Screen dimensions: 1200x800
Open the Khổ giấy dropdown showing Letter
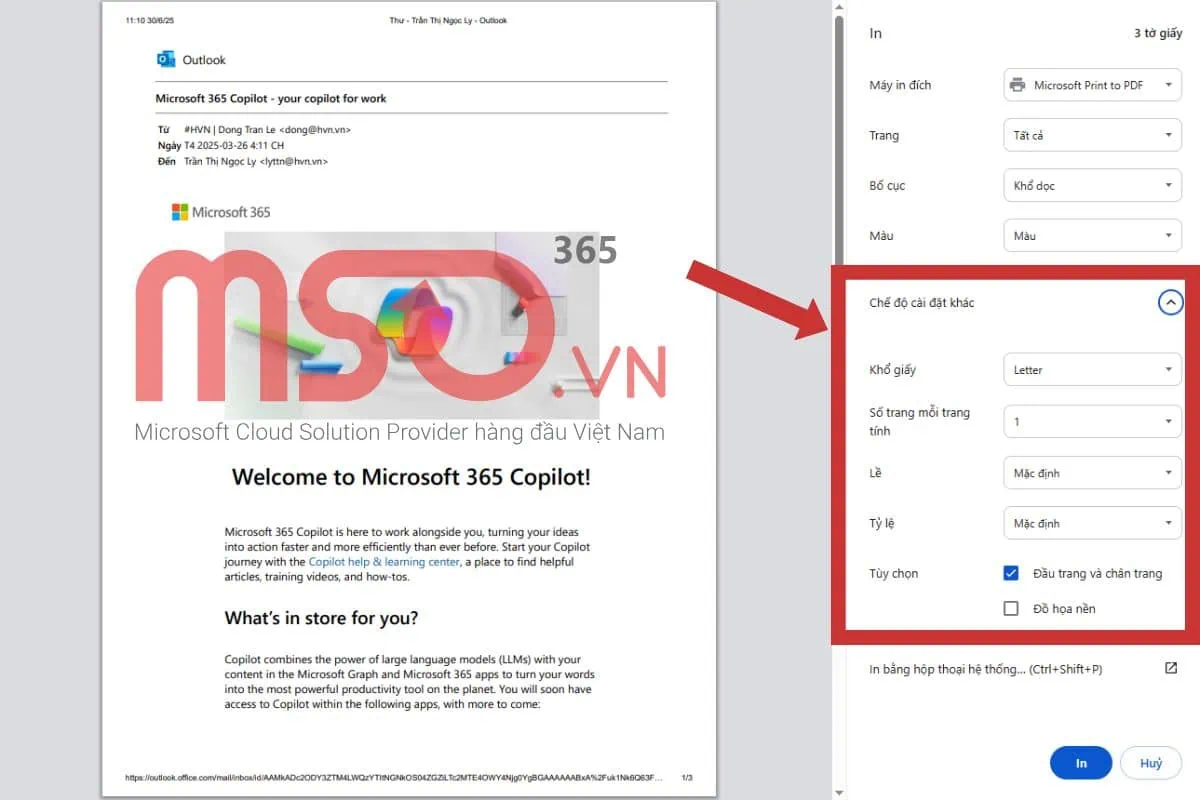click(x=1092, y=369)
